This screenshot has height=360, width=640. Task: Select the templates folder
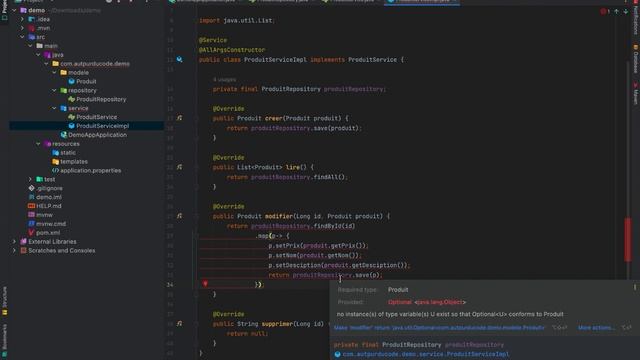pyautogui.click(x=73, y=162)
